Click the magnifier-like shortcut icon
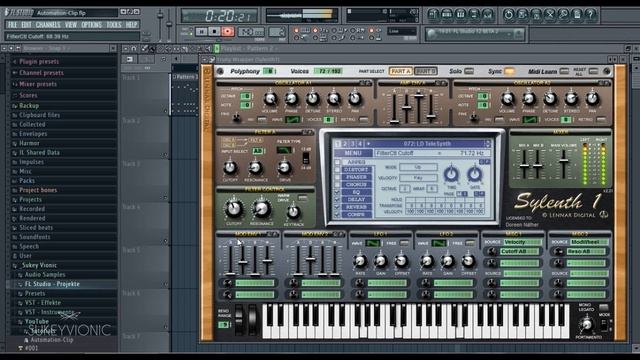 tap(563, 15)
